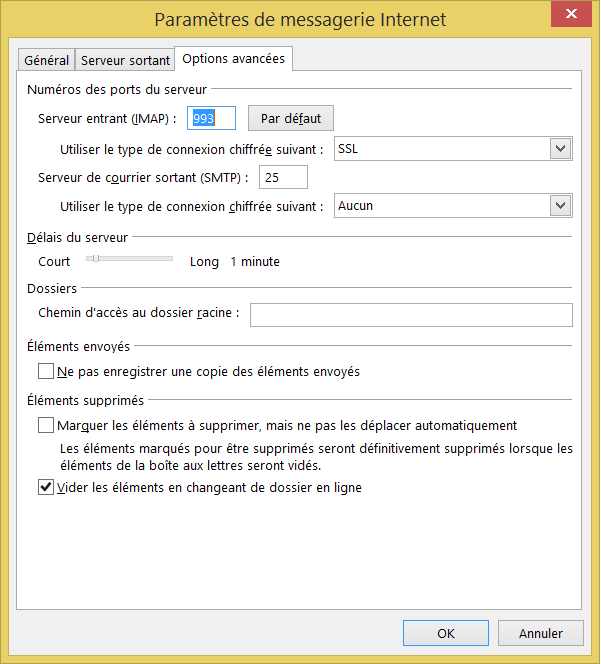
Task: Click the IMAP incoming server port field
Action: pyautogui.click(x=211, y=118)
